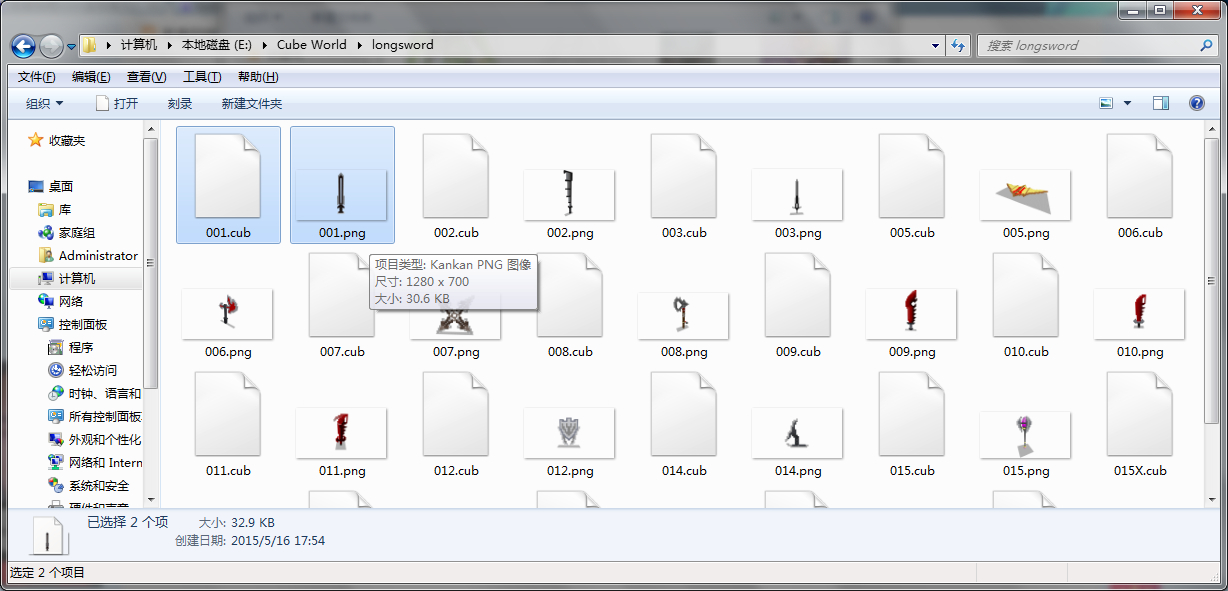Viewport: 1228px width, 591px height.
Task: Select the 015.png image thumbnail
Action: [1026, 434]
